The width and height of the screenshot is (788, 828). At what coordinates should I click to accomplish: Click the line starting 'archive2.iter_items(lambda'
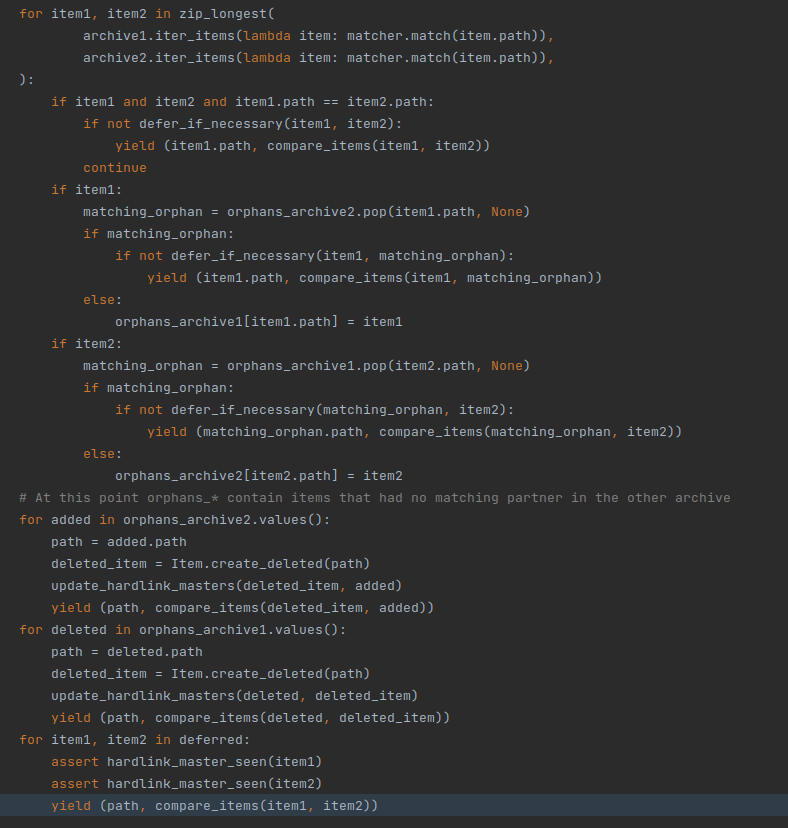[318, 58]
